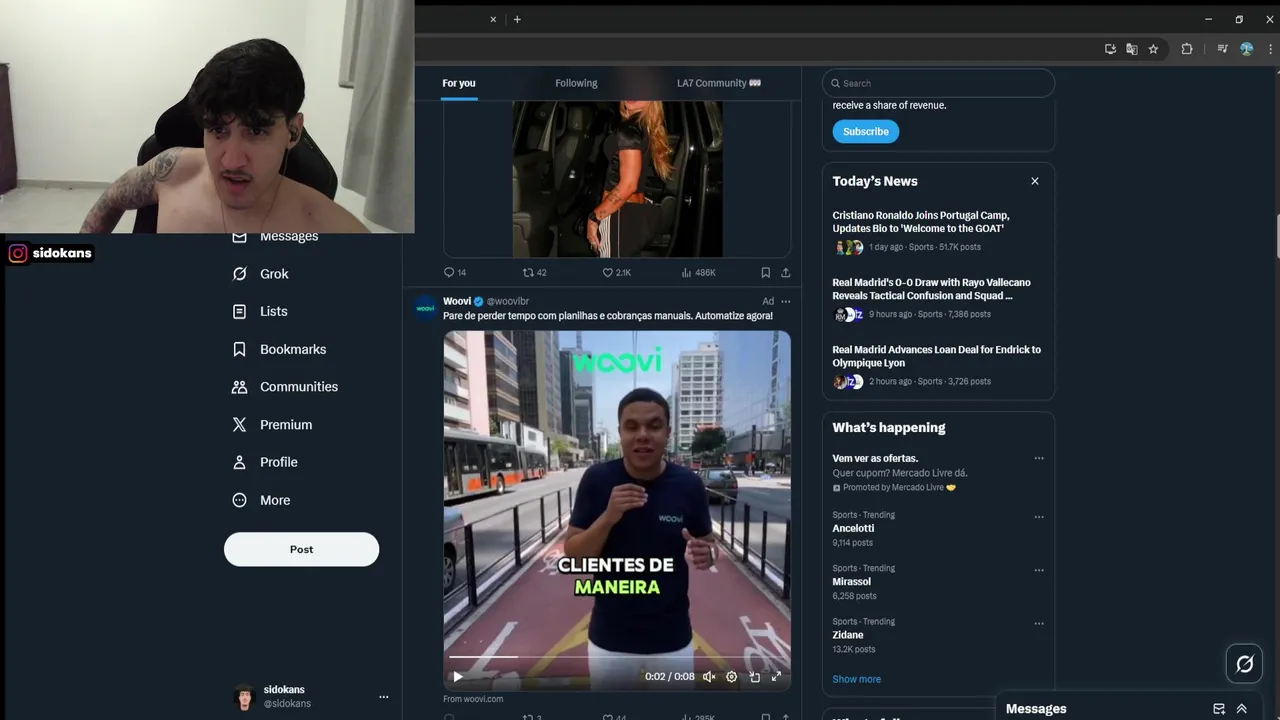Open more options for the Mirassol trend

tap(1039, 570)
